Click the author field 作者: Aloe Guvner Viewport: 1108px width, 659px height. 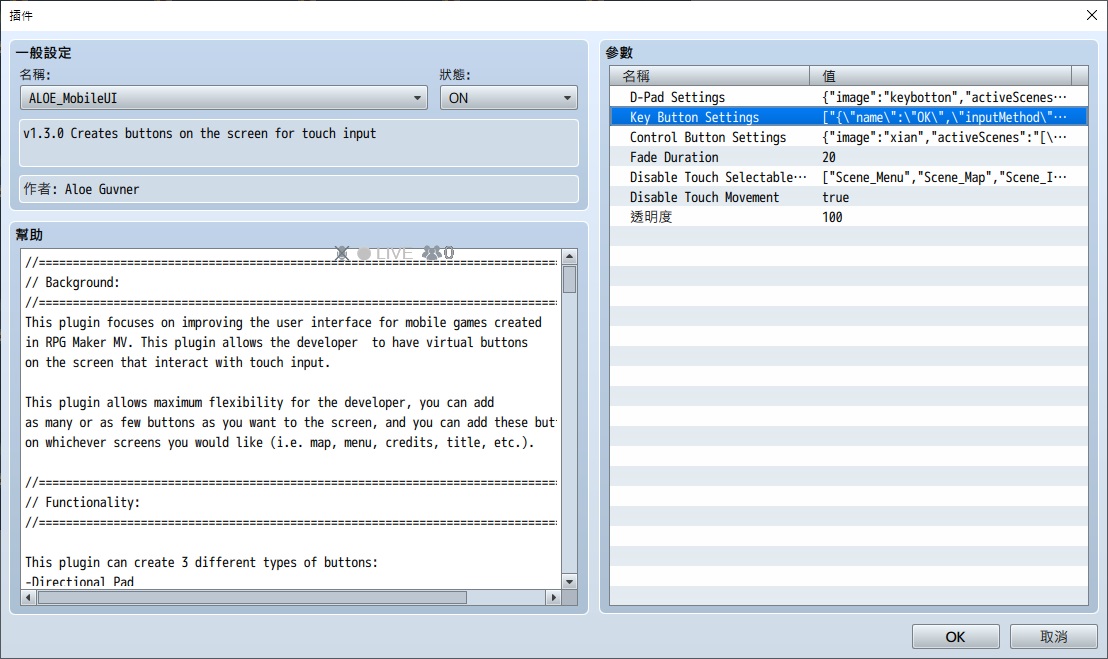pos(299,189)
